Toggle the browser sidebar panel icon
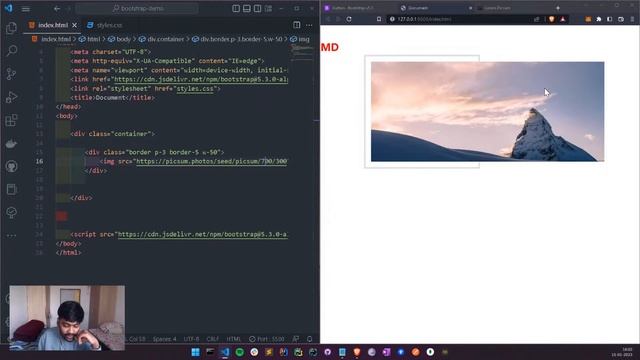The image size is (640, 360). click(610, 19)
